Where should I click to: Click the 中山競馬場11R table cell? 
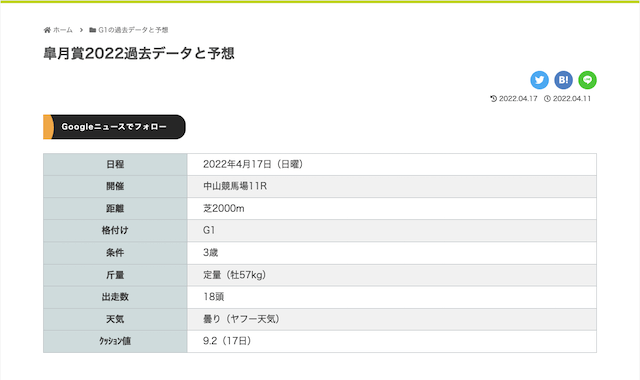pos(392,187)
